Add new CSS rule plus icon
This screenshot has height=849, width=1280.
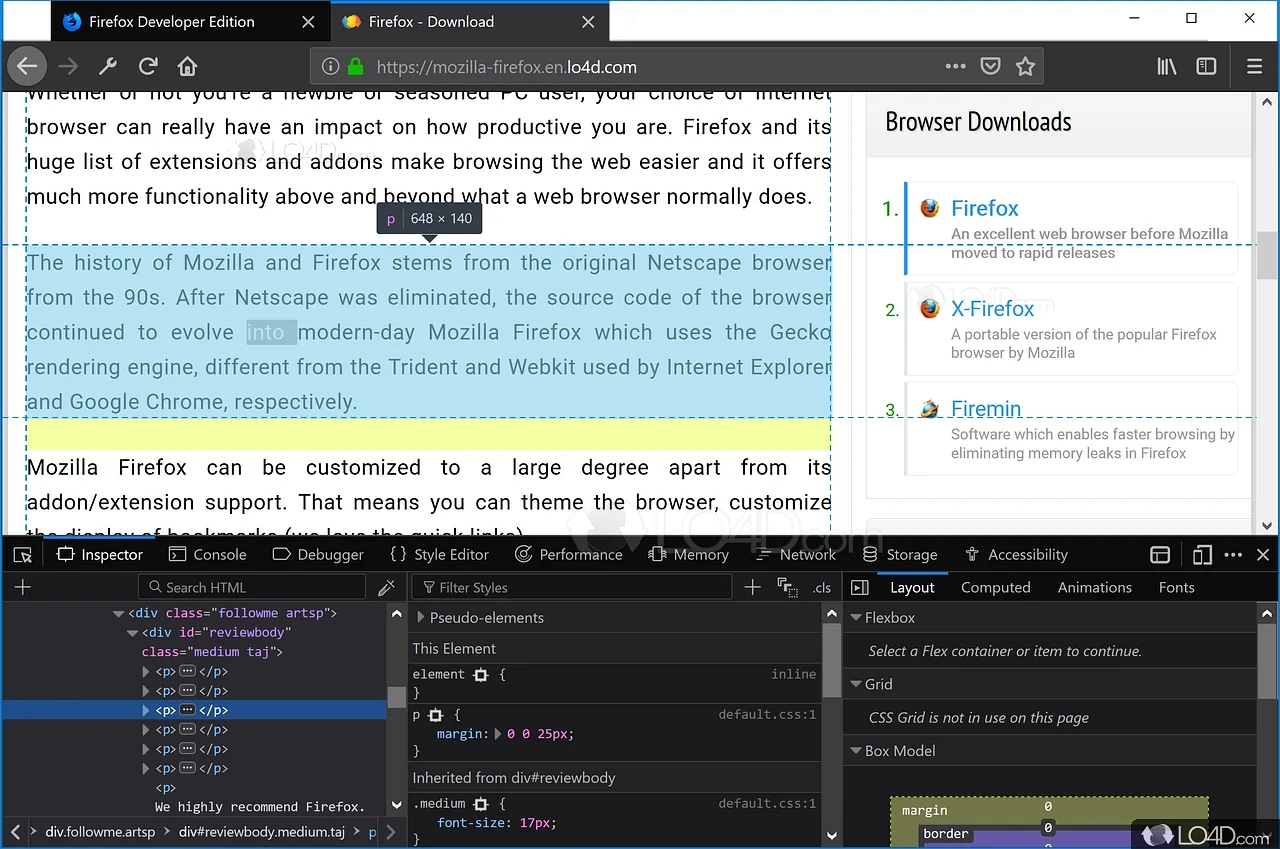click(x=753, y=588)
